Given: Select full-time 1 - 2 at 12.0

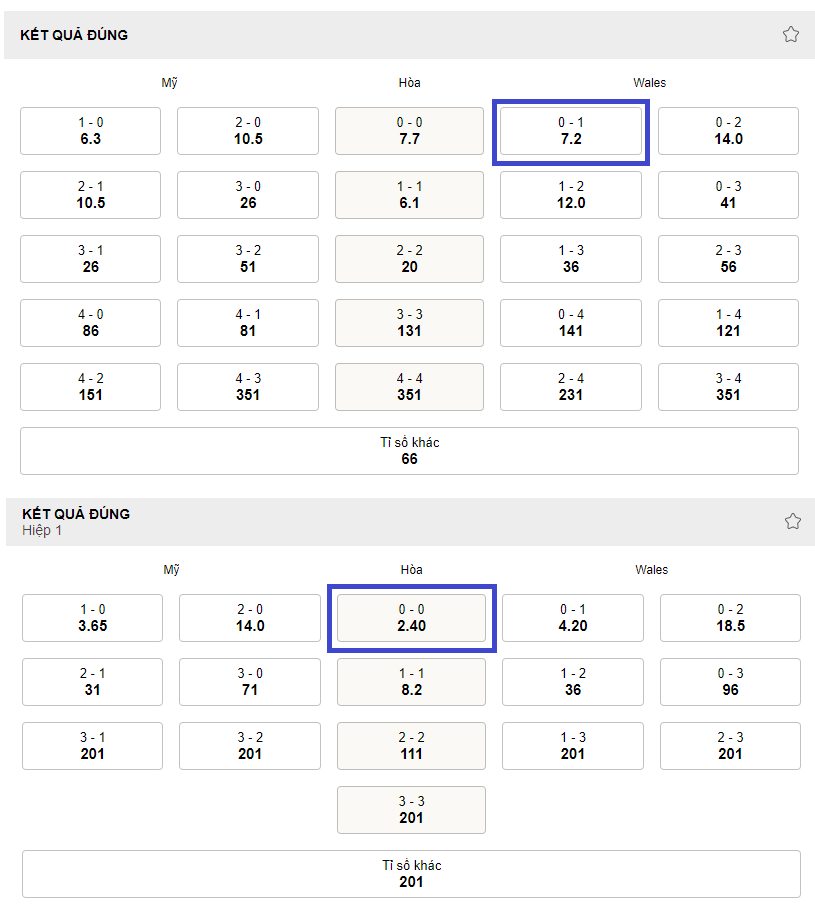Looking at the screenshot, I should (x=571, y=195).
